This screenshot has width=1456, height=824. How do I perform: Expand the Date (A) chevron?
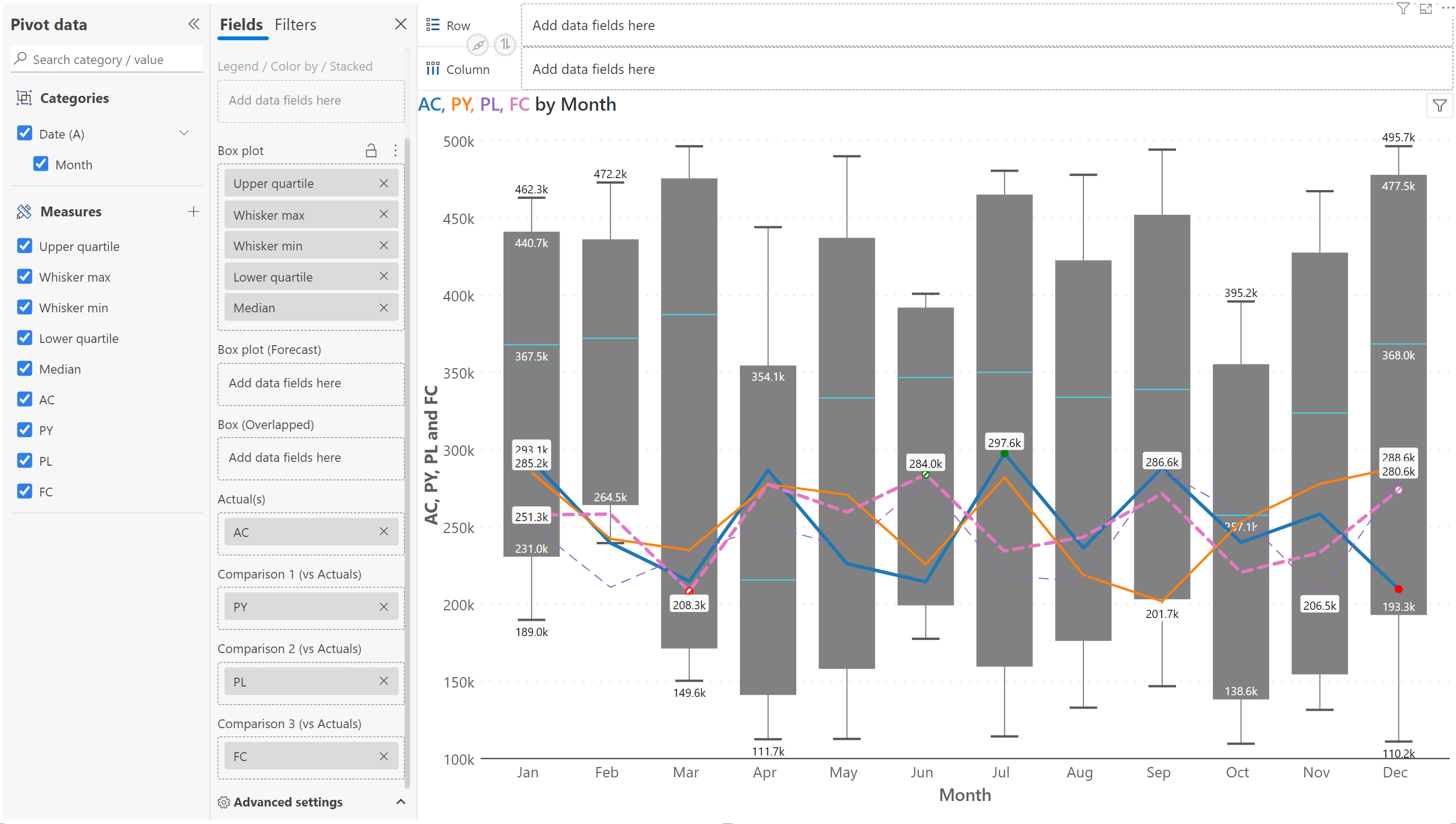point(184,133)
